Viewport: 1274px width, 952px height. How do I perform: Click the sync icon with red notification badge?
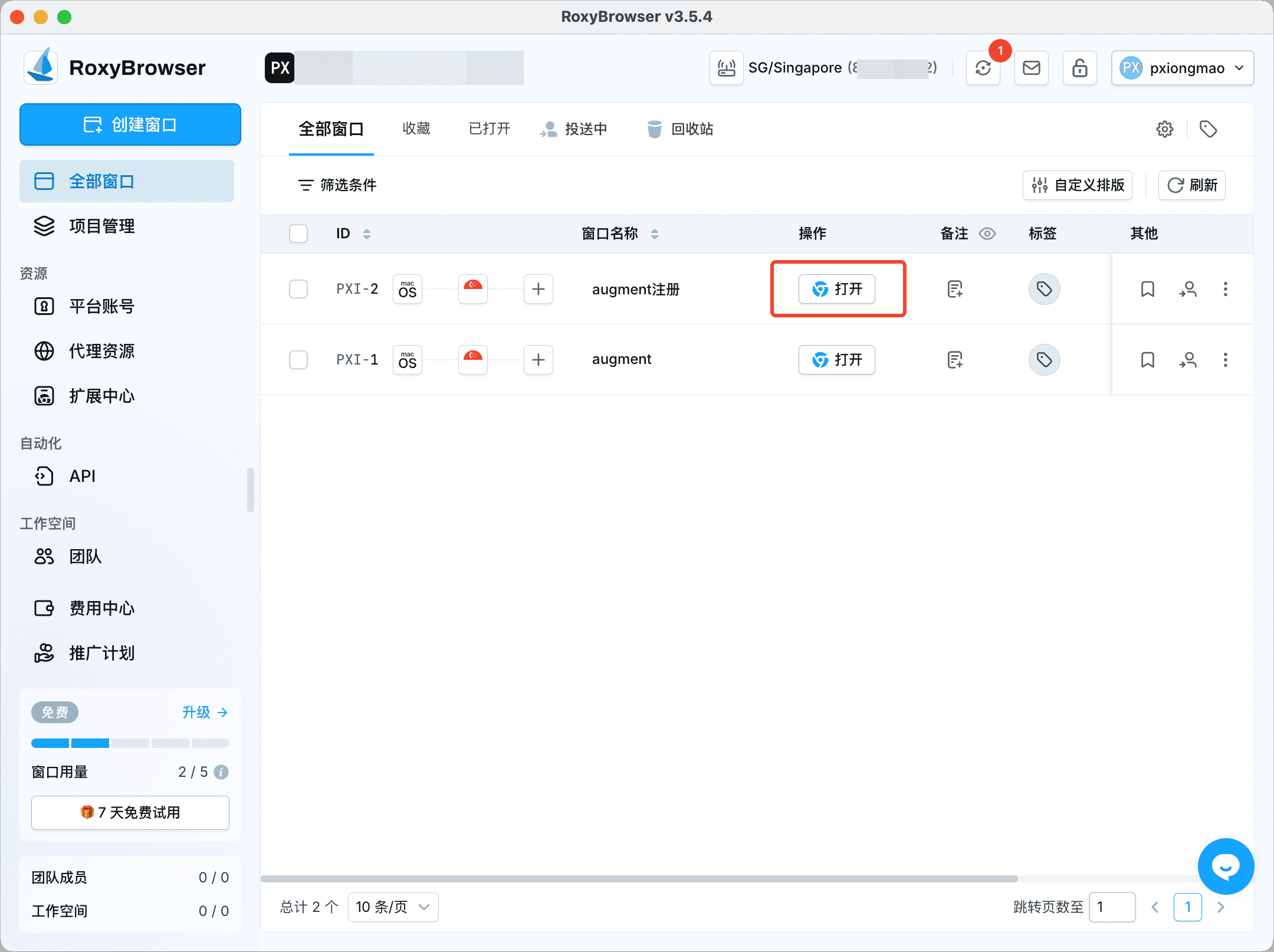(x=983, y=68)
